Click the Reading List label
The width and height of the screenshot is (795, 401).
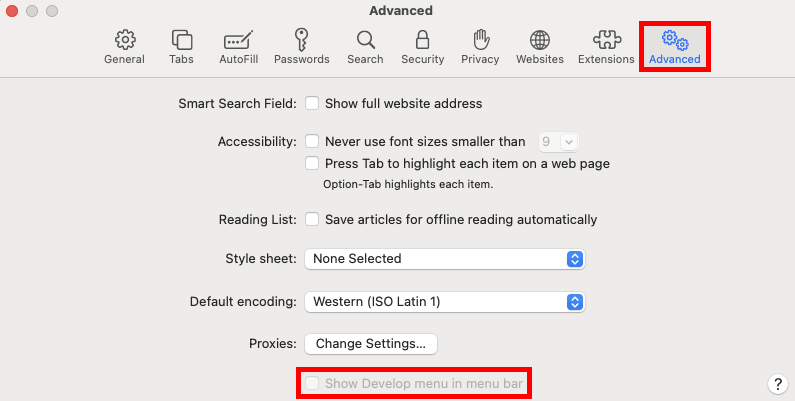[x=258, y=220]
